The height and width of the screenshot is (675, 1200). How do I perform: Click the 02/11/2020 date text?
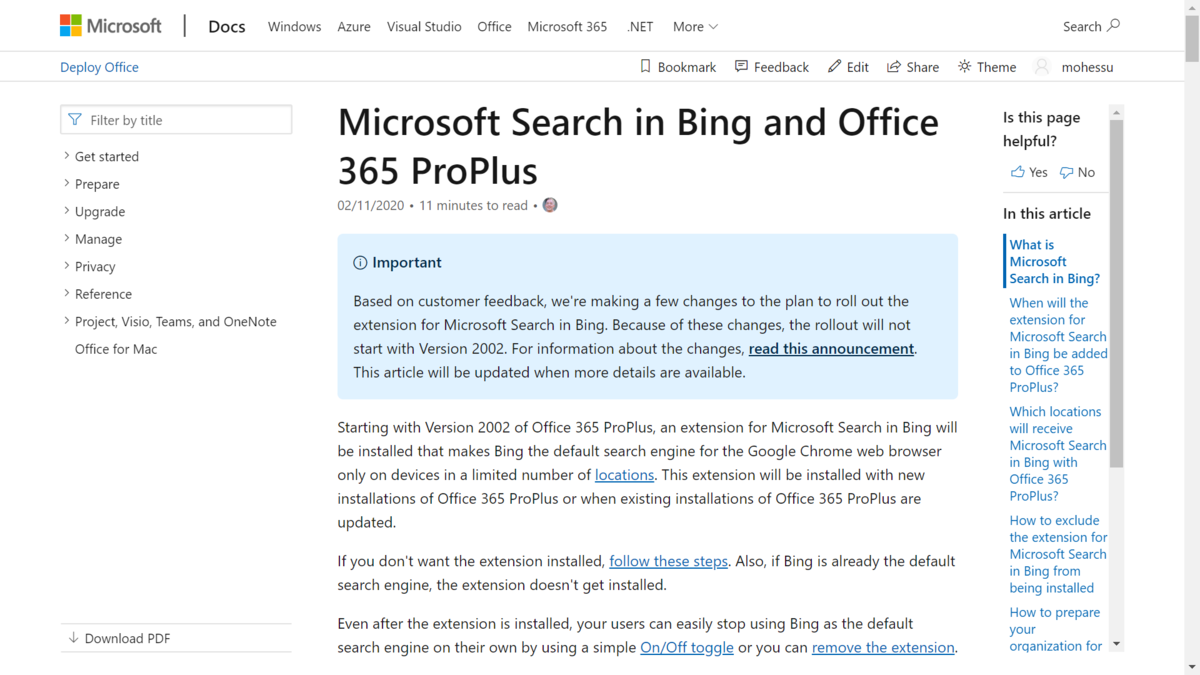pos(371,205)
